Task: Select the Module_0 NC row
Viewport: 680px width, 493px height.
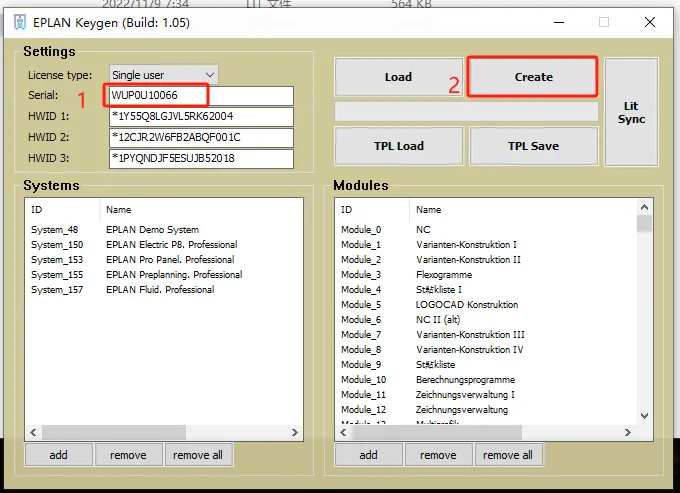Action: [x=486, y=230]
